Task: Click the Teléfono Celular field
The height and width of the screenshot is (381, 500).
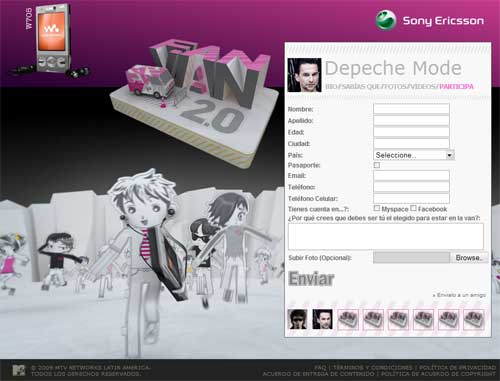Action: 411,198
